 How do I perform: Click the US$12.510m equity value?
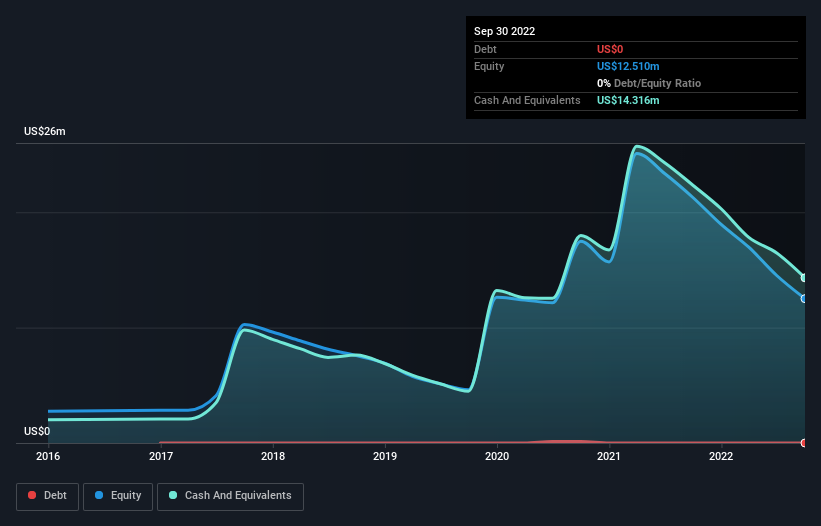[628, 66]
